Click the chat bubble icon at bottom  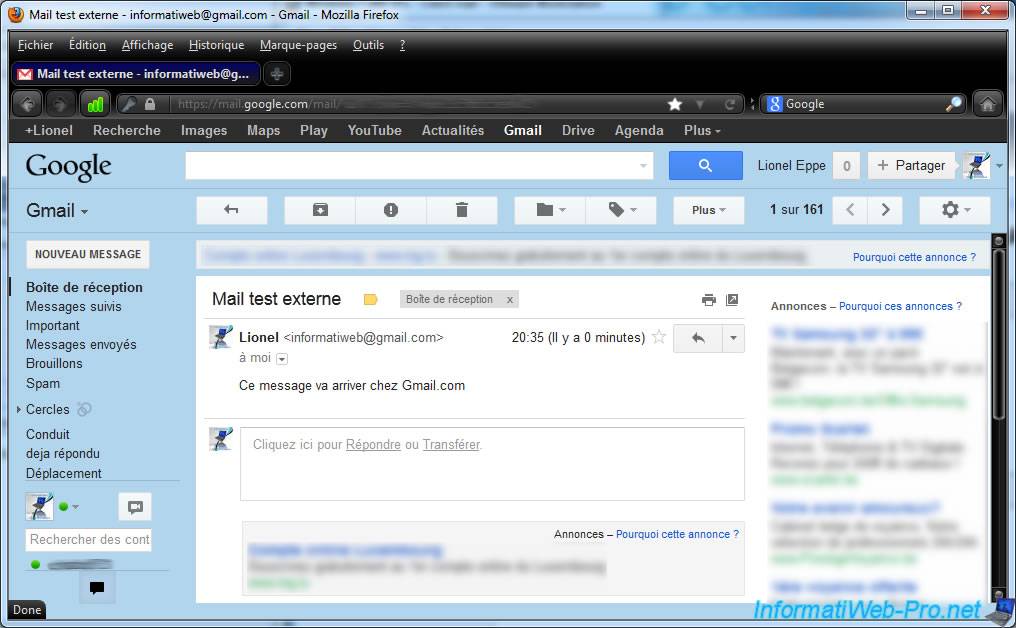pos(97,588)
